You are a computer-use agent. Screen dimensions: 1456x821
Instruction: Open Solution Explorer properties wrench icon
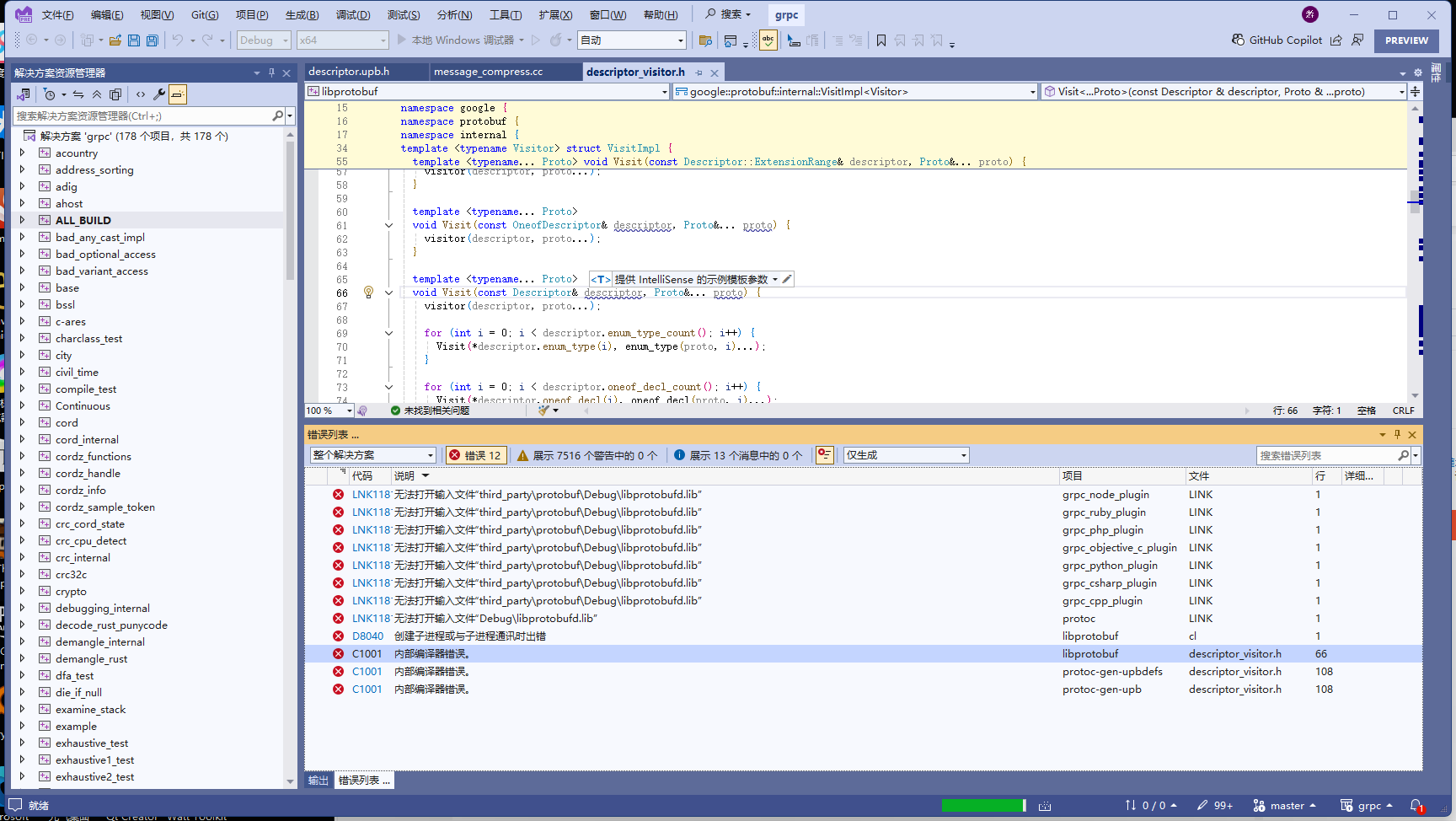pos(158,94)
